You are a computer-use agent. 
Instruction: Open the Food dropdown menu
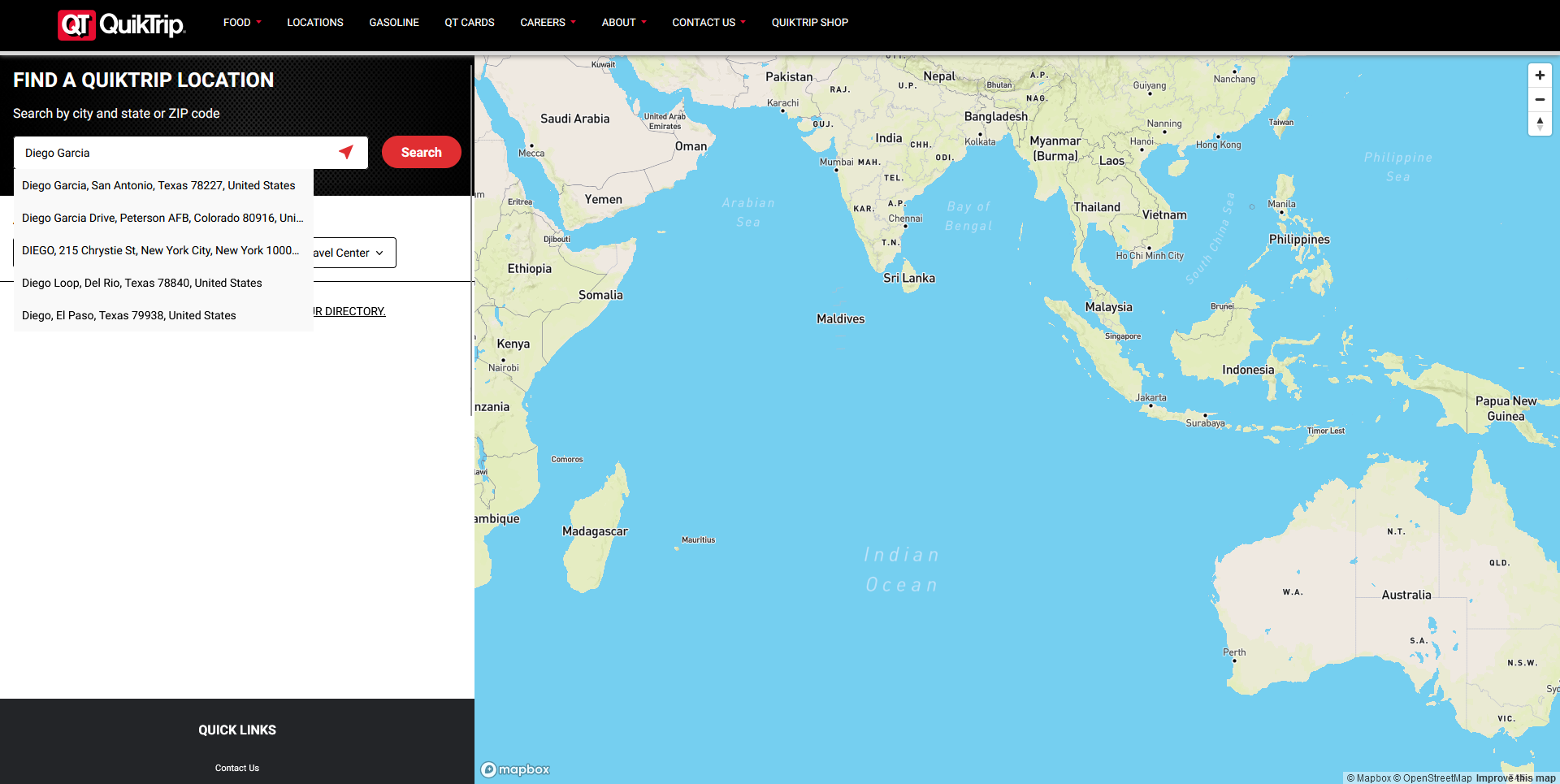[x=242, y=23]
